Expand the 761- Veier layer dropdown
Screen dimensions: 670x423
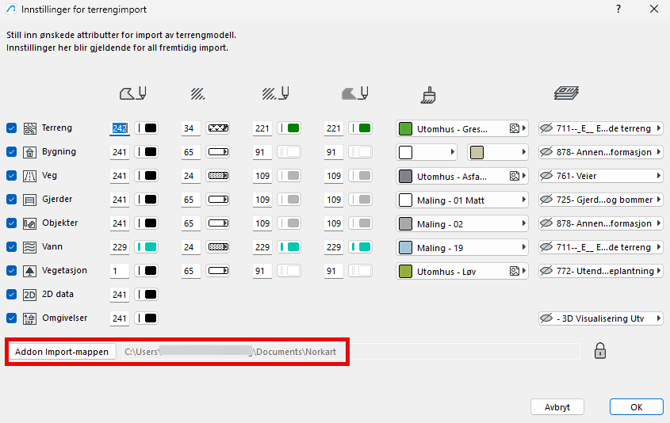[600, 176]
